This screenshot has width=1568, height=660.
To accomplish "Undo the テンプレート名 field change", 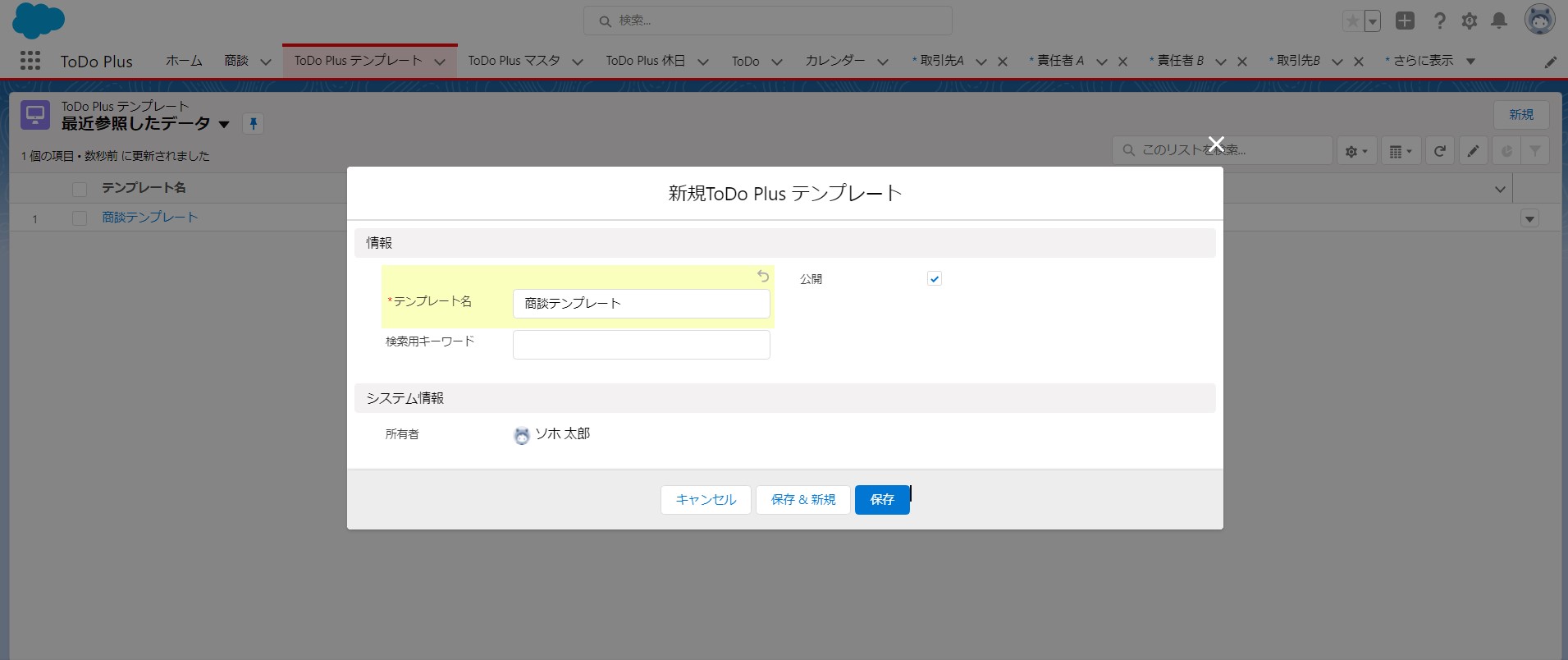I will 763,277.
